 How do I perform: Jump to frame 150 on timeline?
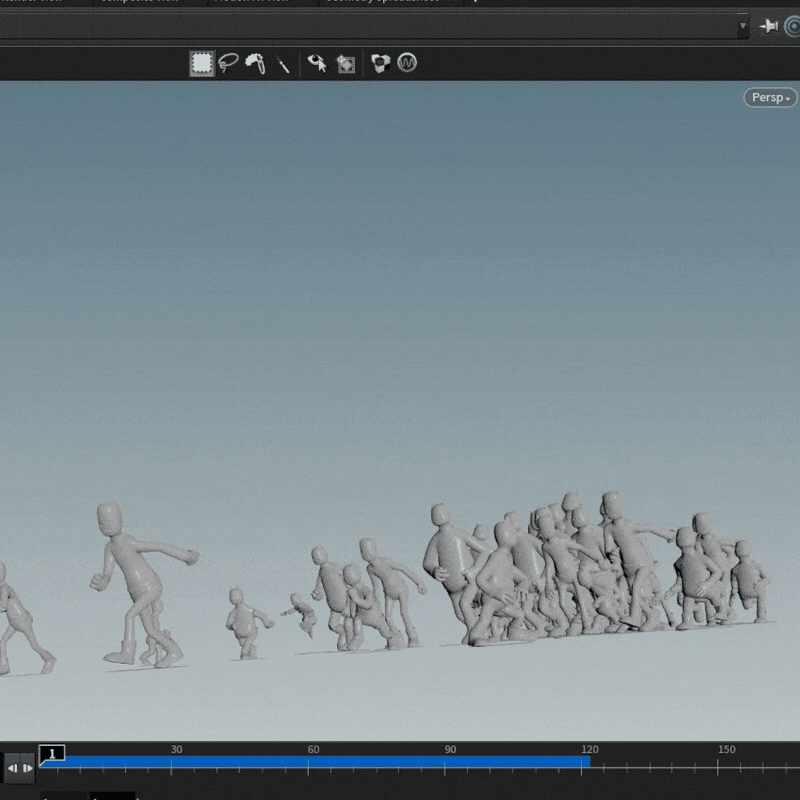pos(727,749)
